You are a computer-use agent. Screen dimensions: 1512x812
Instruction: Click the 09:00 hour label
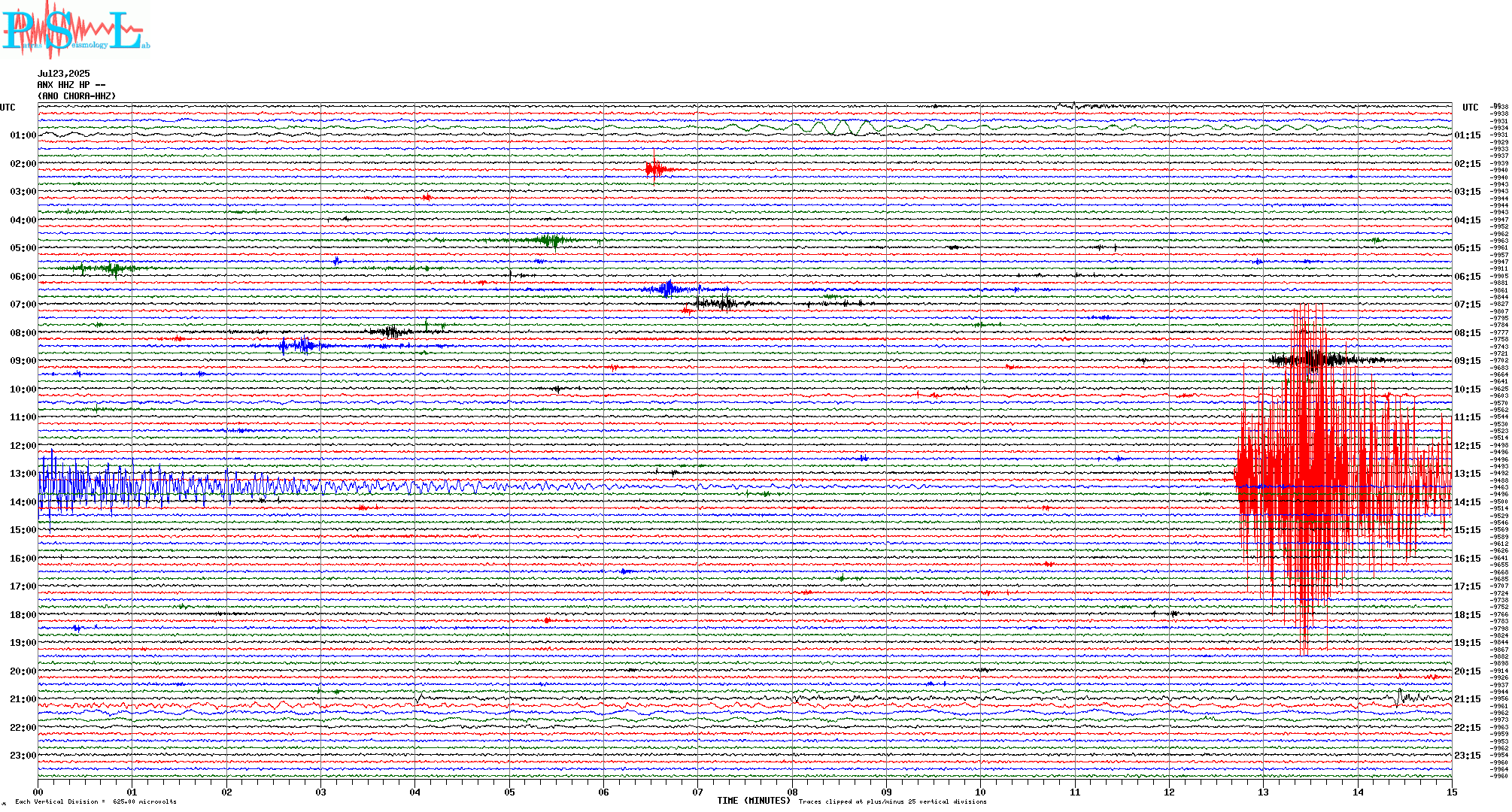[23, 361]
